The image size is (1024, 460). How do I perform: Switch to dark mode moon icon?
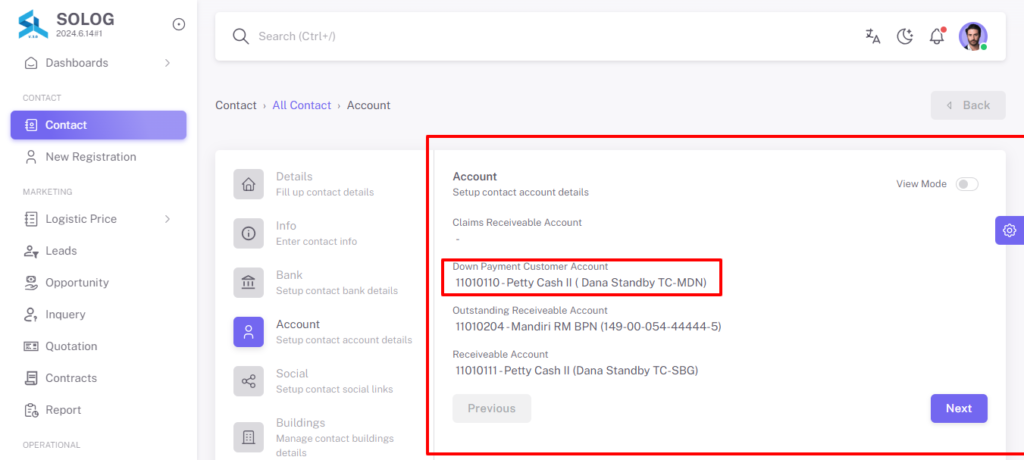904,37
